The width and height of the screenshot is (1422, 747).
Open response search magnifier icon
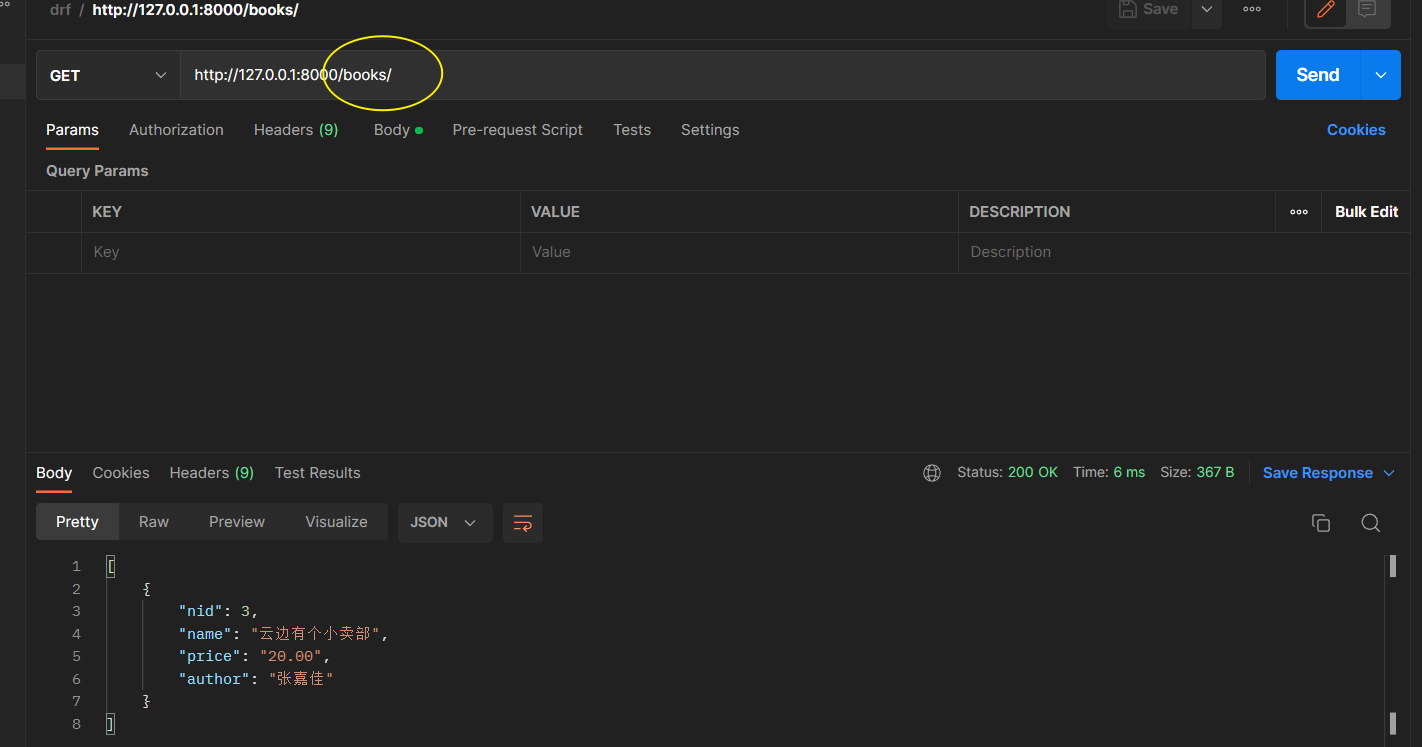1371,523
